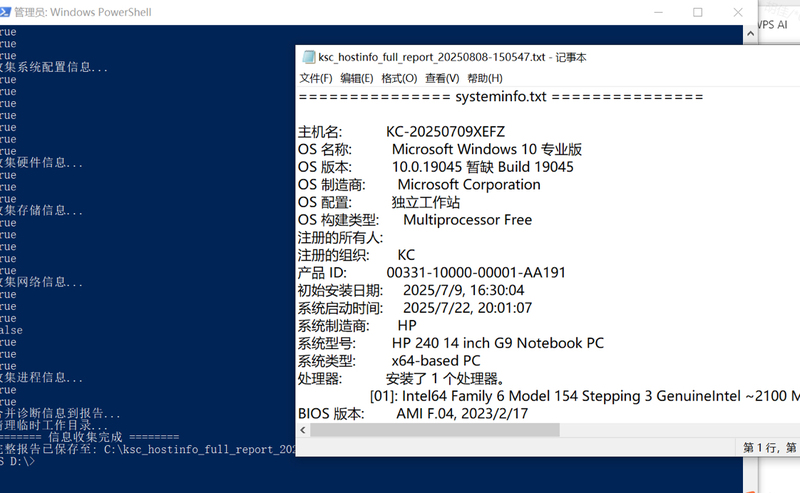Click the report path C:\ksc_hostinfo_full_report line
Screen dimensions: 800x493
(x=147, y=449)
